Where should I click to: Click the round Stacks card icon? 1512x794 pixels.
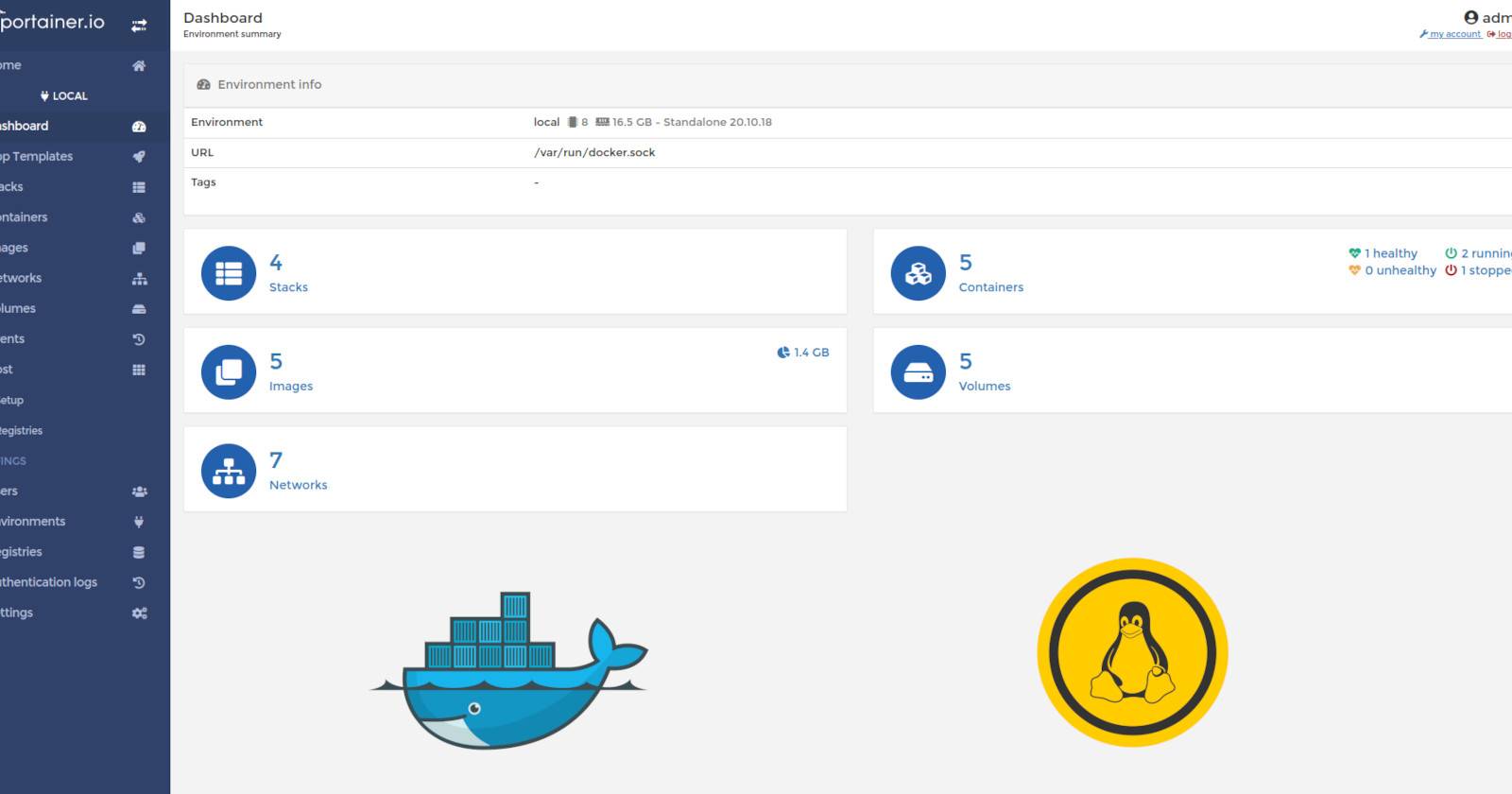(x=229, y=273)
